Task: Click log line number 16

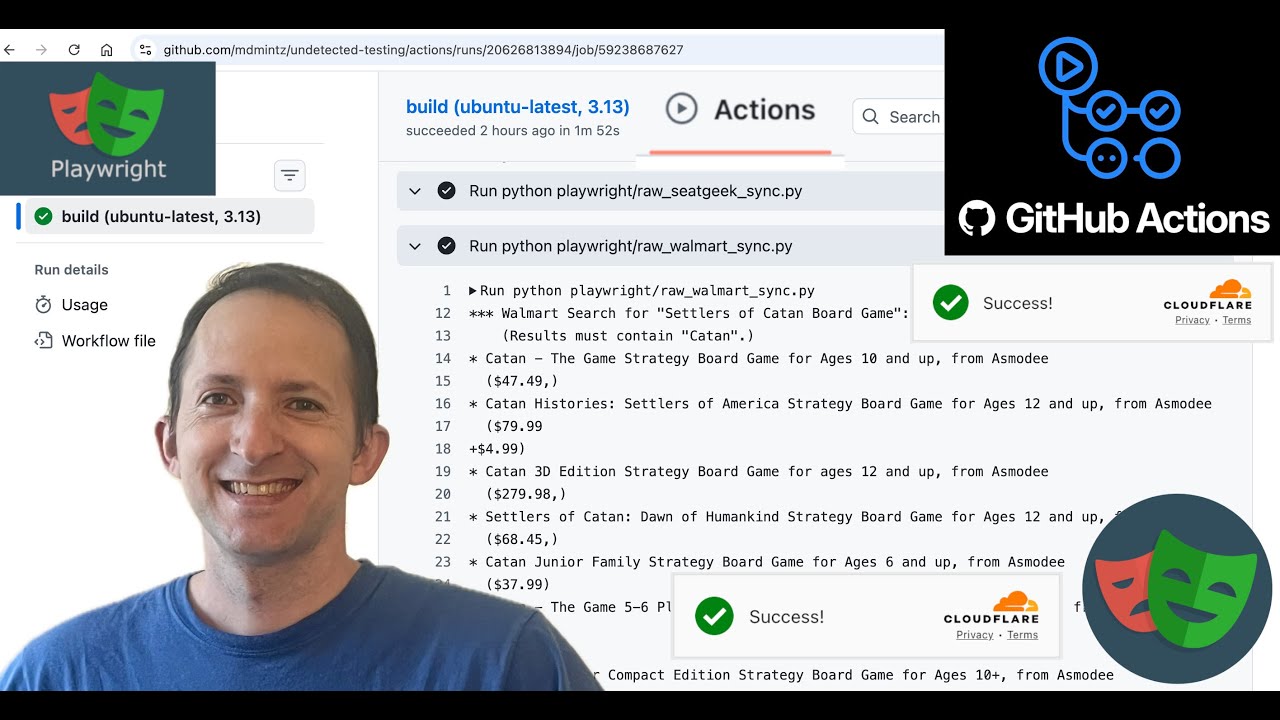Action: point(443,404)
